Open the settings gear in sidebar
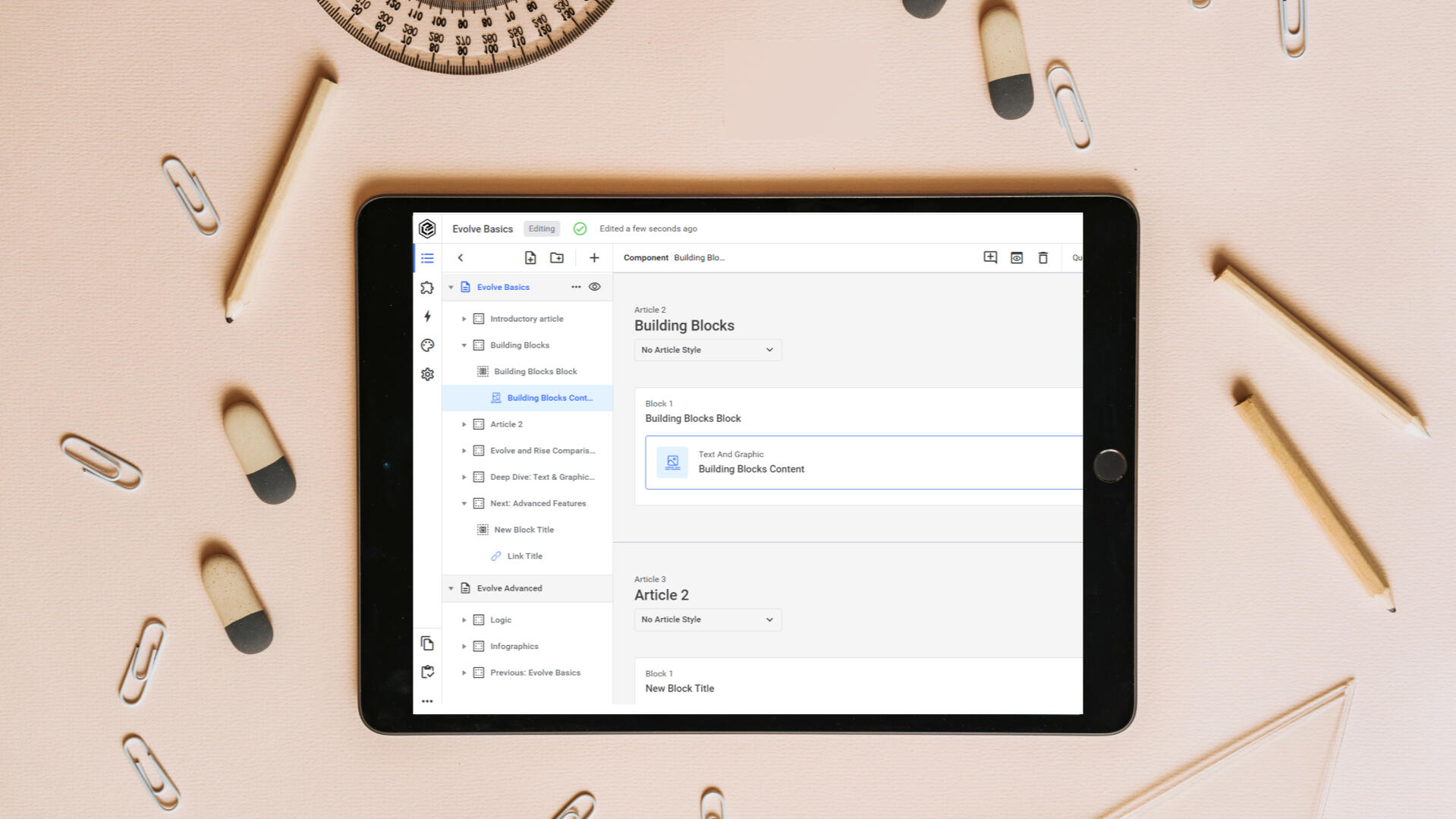Viewport: 1456px width, 819px height. [x=427, y=373]
